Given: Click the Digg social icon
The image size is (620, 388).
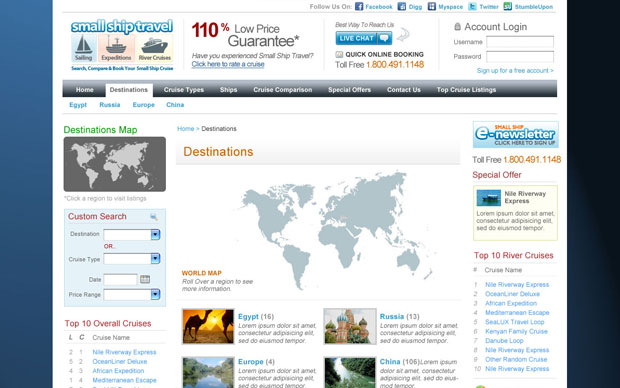Looking at the screenshot, I should tap(402, 6).
